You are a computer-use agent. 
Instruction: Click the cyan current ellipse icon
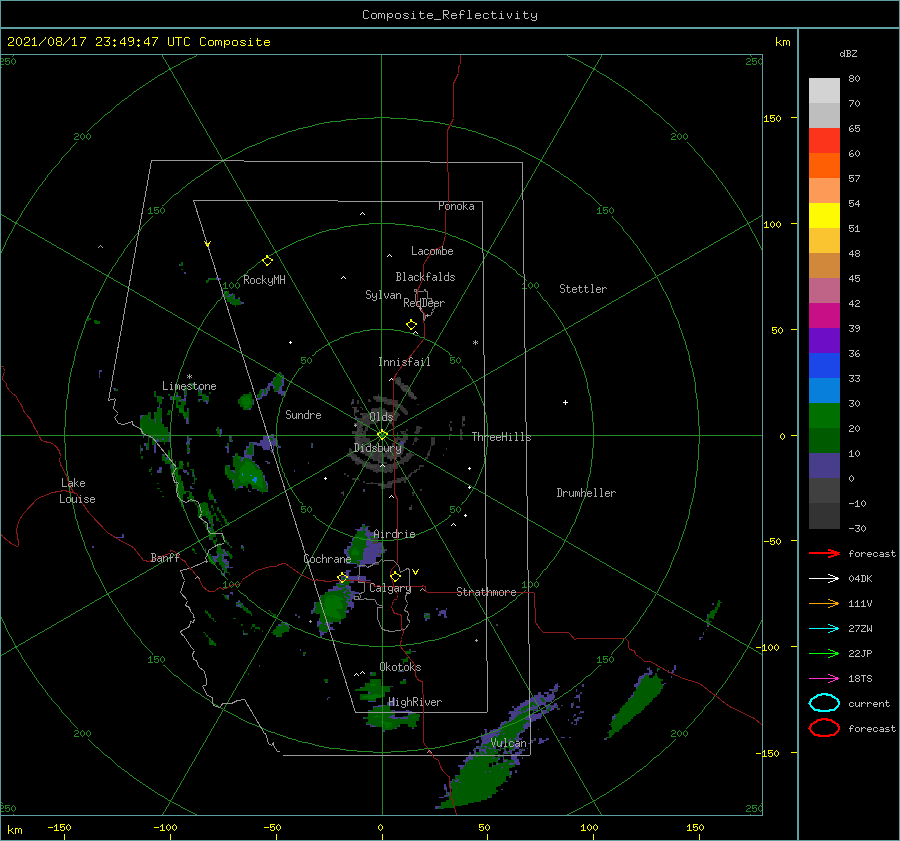824,703
